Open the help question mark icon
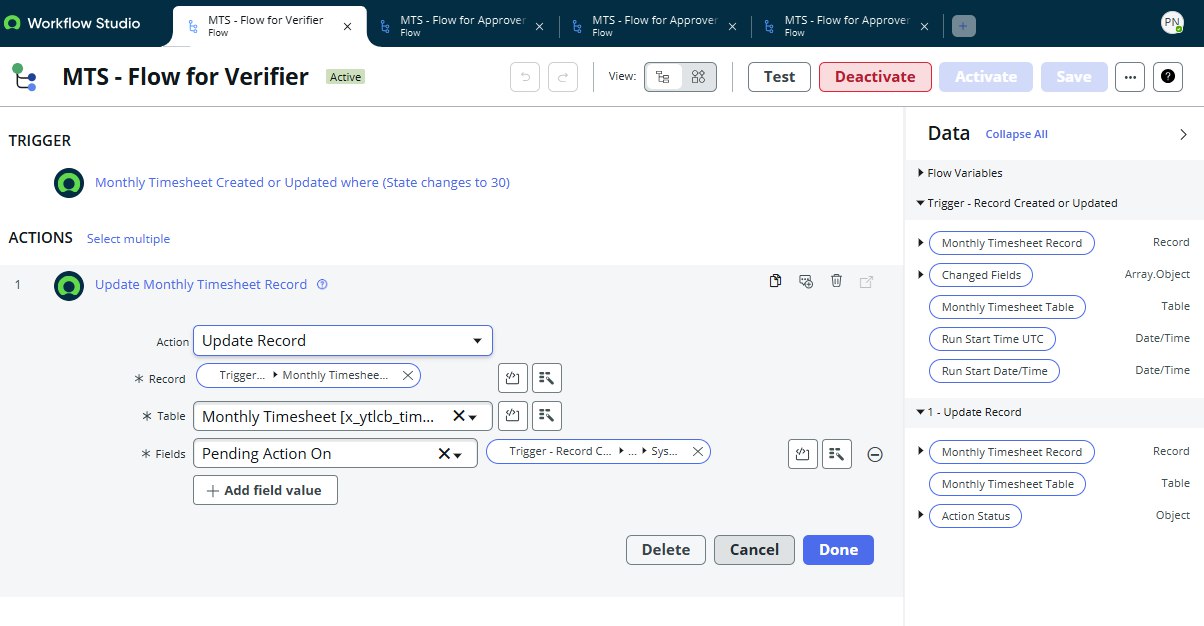This screenshot has height=626, width=1204. click(1168, 77)
